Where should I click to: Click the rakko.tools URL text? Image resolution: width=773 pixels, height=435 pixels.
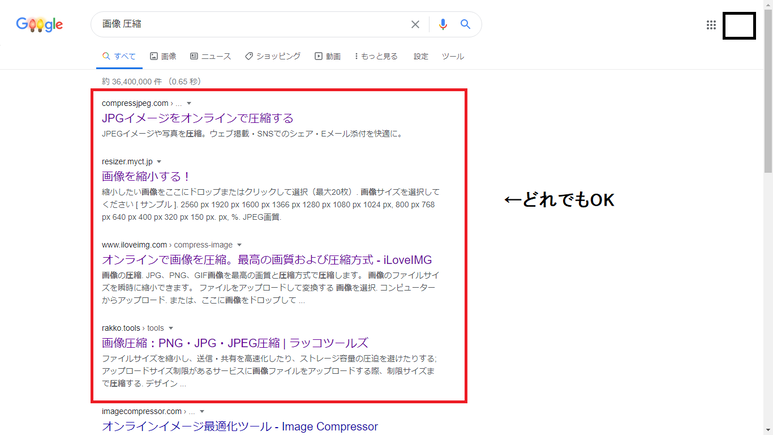(x=121, y=328)
